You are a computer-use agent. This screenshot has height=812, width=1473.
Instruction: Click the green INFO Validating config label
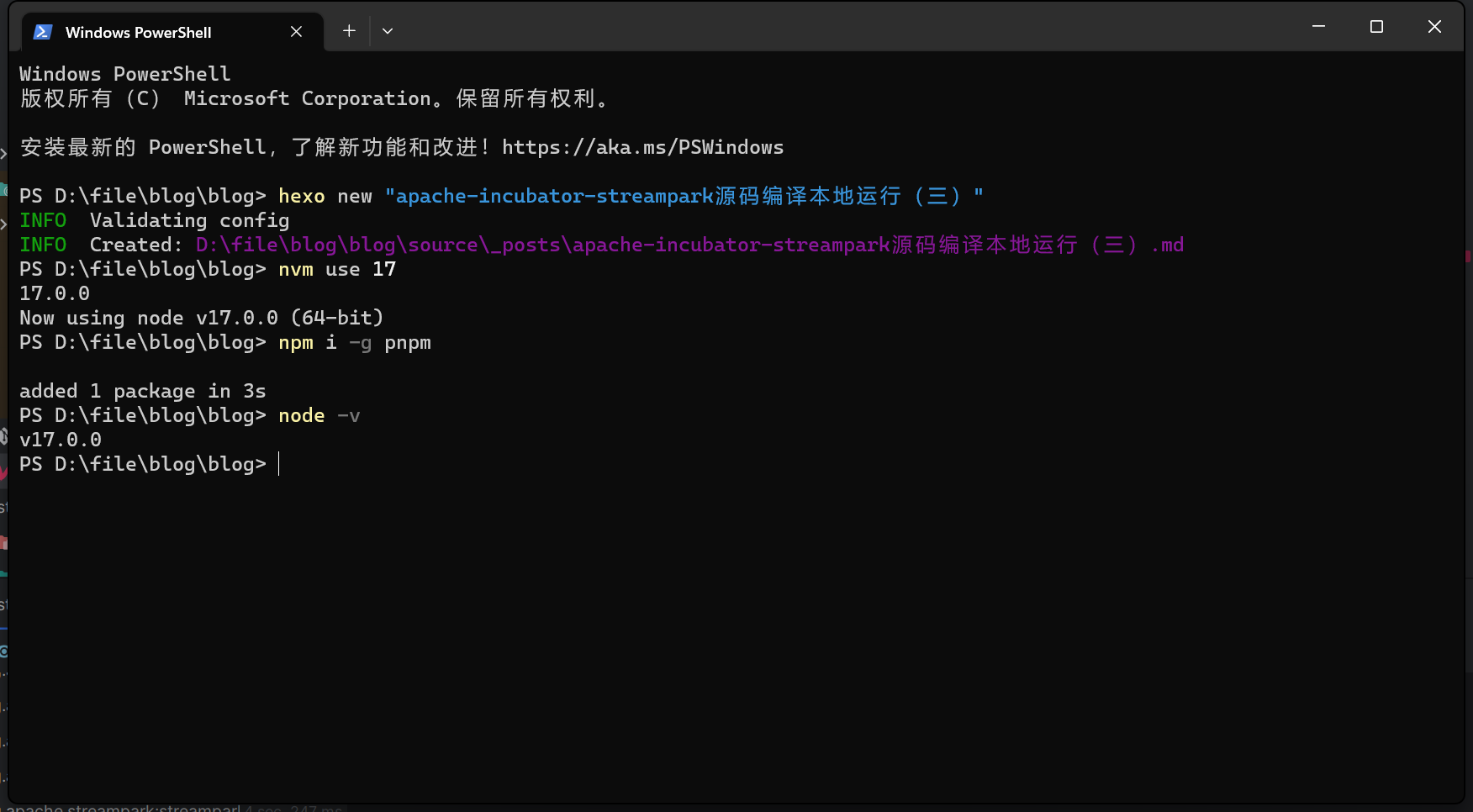[43, 220]
